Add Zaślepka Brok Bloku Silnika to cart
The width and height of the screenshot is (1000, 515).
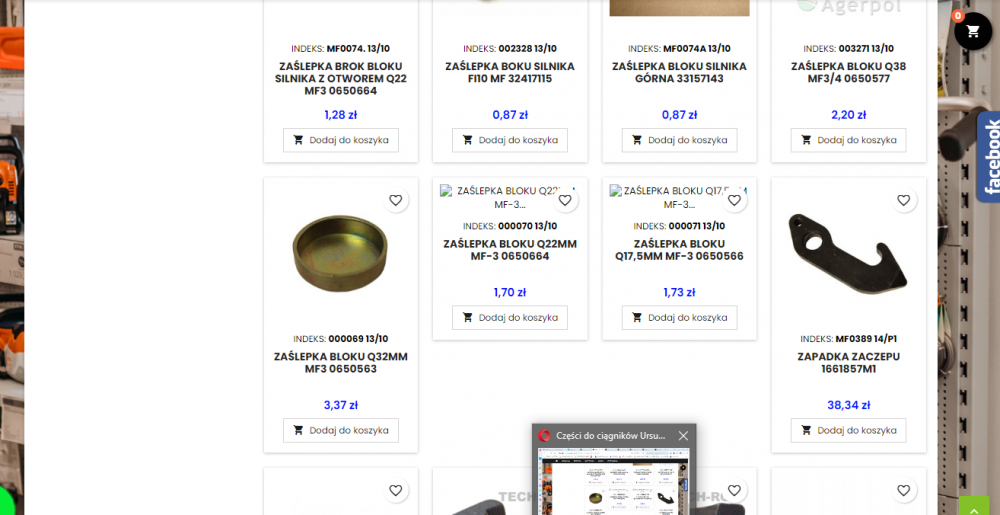(341, 140)
